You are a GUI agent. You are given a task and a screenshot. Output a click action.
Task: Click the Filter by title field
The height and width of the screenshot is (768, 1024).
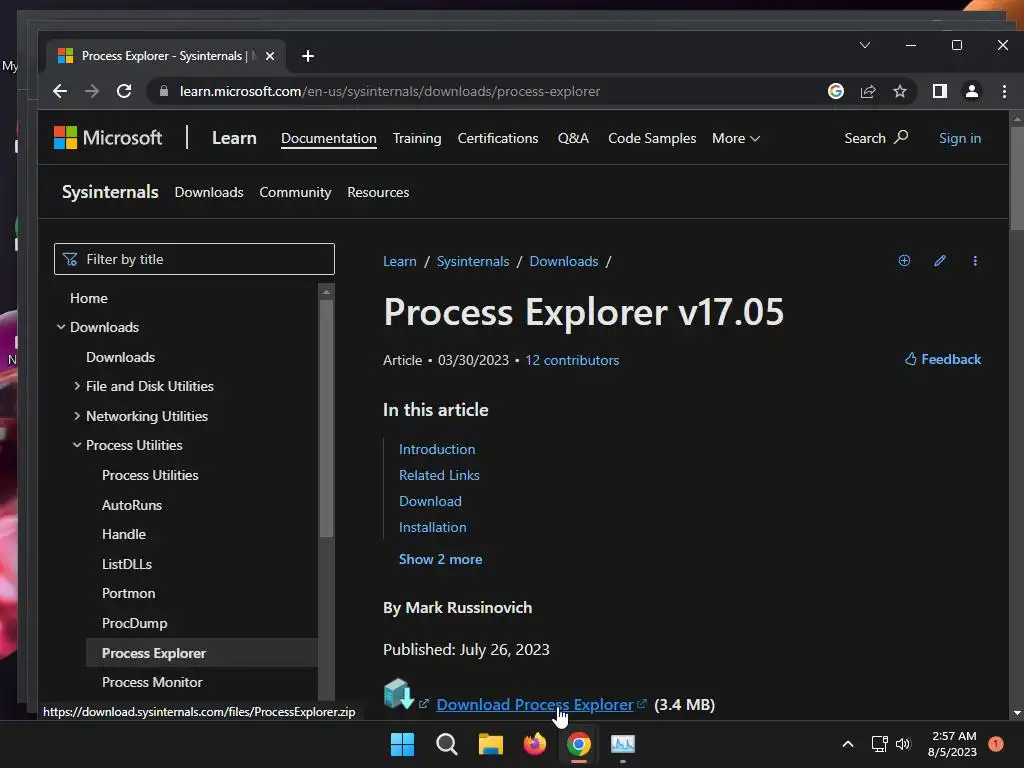194,259
